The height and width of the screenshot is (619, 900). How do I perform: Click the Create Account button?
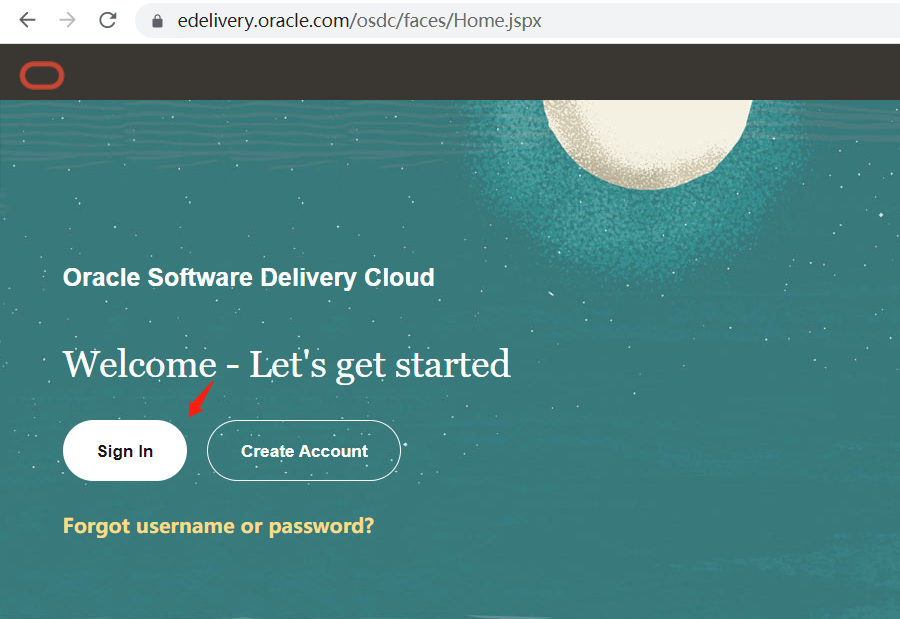coord(304,451)
